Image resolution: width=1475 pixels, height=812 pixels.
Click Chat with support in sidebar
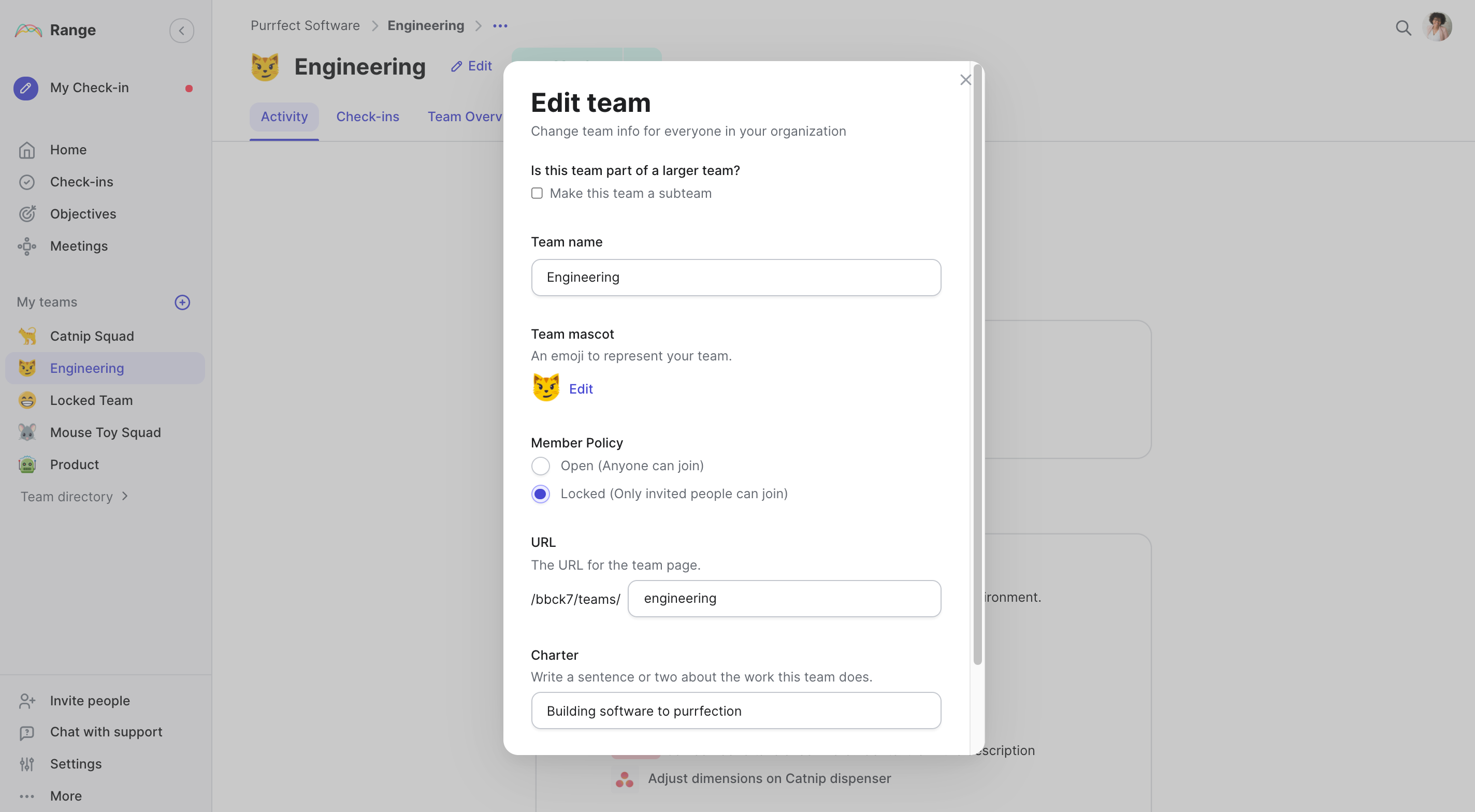click(106, 732)
